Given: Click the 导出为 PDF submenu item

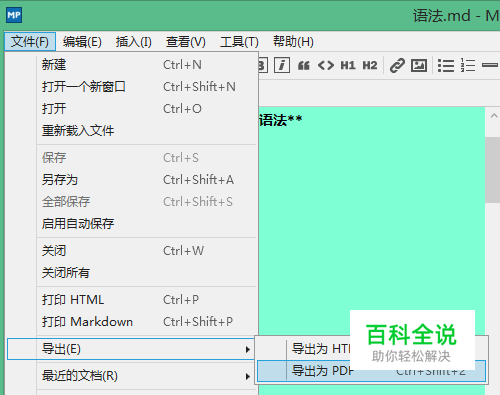Looking at the screenshot, I should pos(371,371).
